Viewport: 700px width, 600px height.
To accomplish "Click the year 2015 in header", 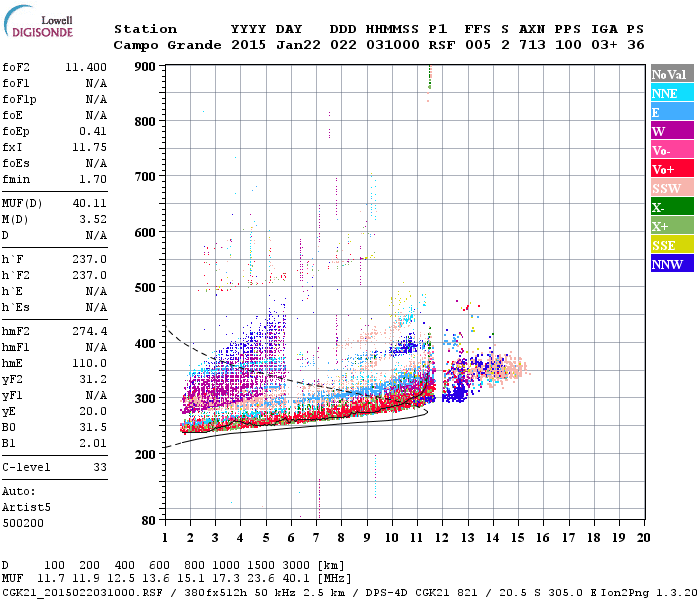I will [248, 45].
